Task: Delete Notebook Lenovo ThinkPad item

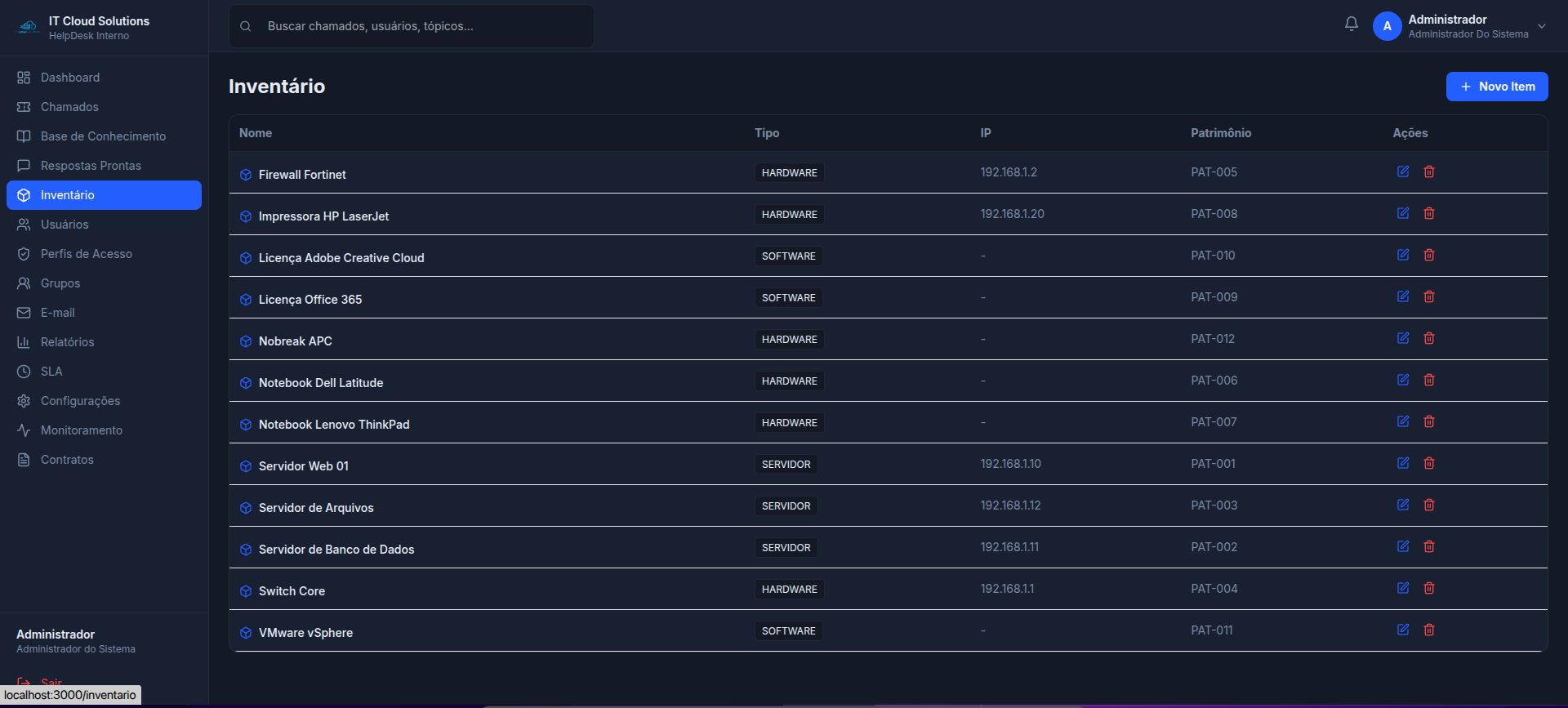Action: pos(1429,421)
